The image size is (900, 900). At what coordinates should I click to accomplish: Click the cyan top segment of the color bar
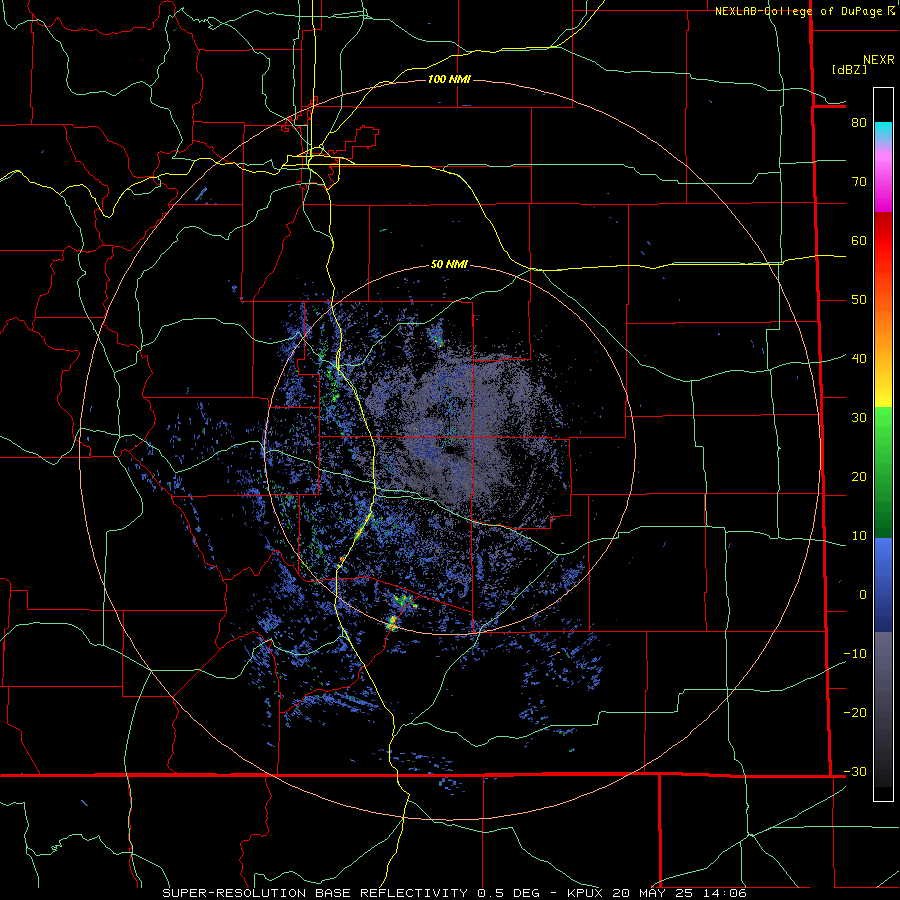883,131
